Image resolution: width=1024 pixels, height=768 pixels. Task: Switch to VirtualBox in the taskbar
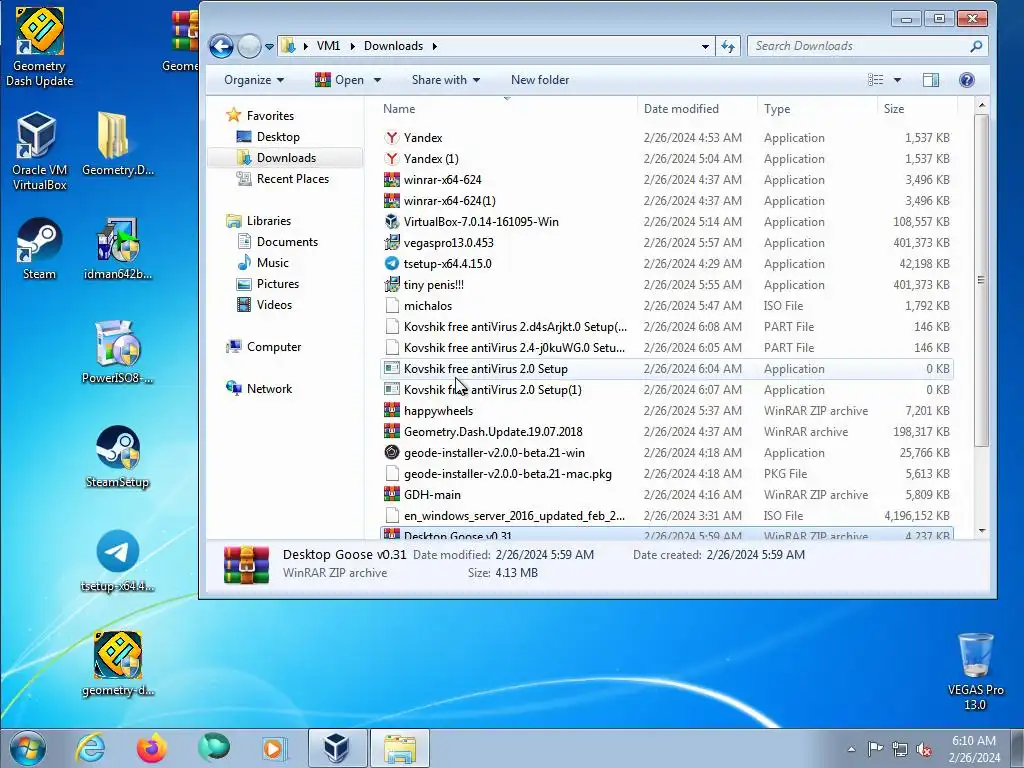click(337, 748)
